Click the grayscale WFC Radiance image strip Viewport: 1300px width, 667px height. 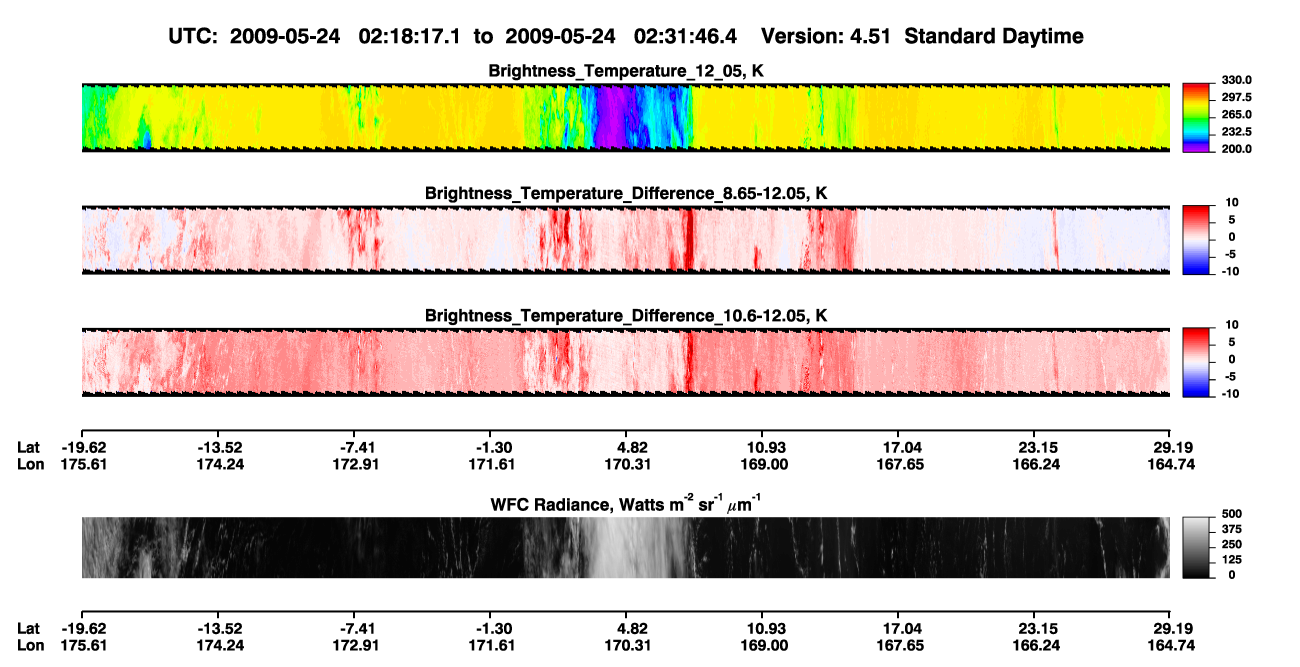(625, 548)
